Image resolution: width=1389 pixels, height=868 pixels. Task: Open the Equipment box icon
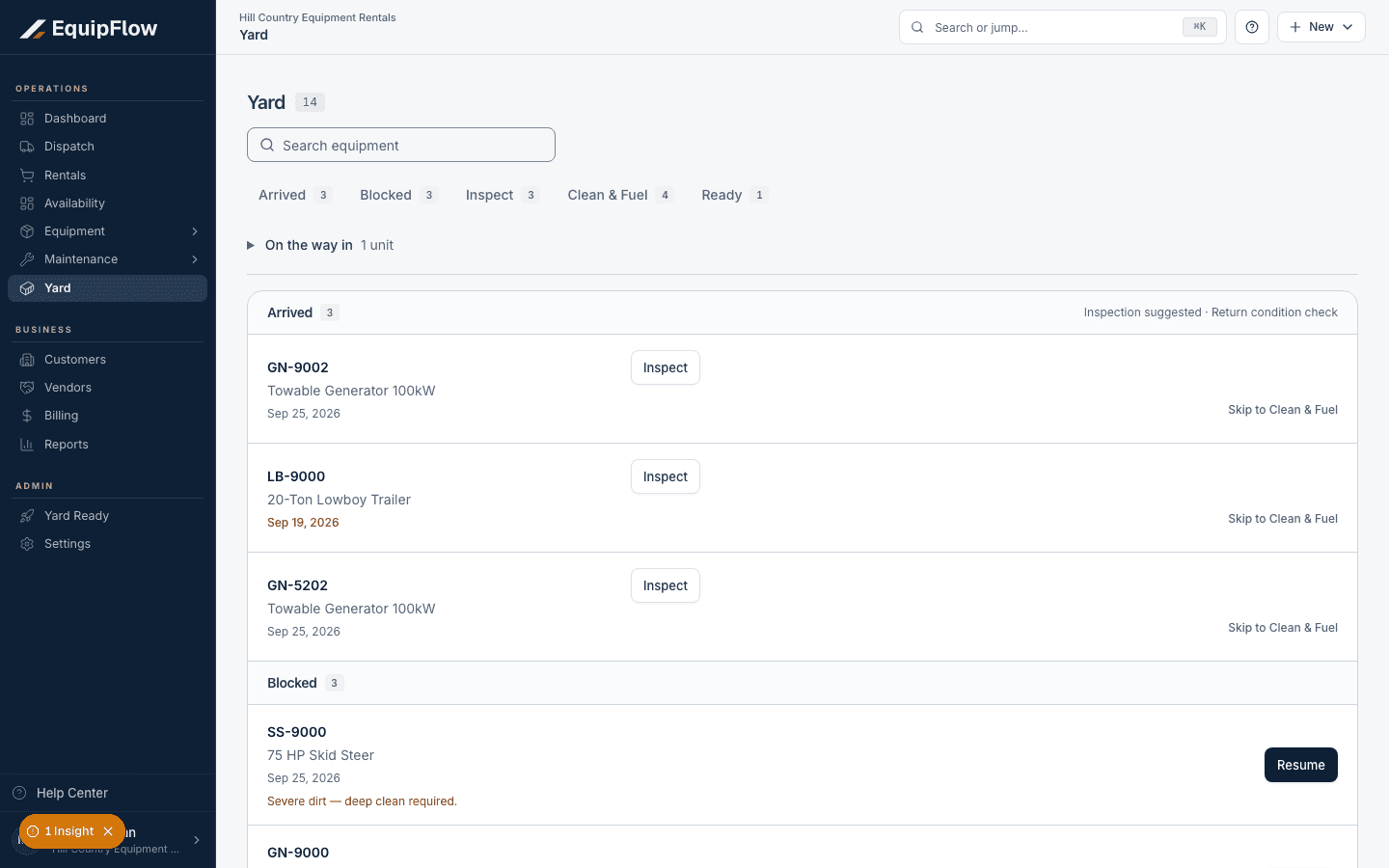click(x=27, y=231)
